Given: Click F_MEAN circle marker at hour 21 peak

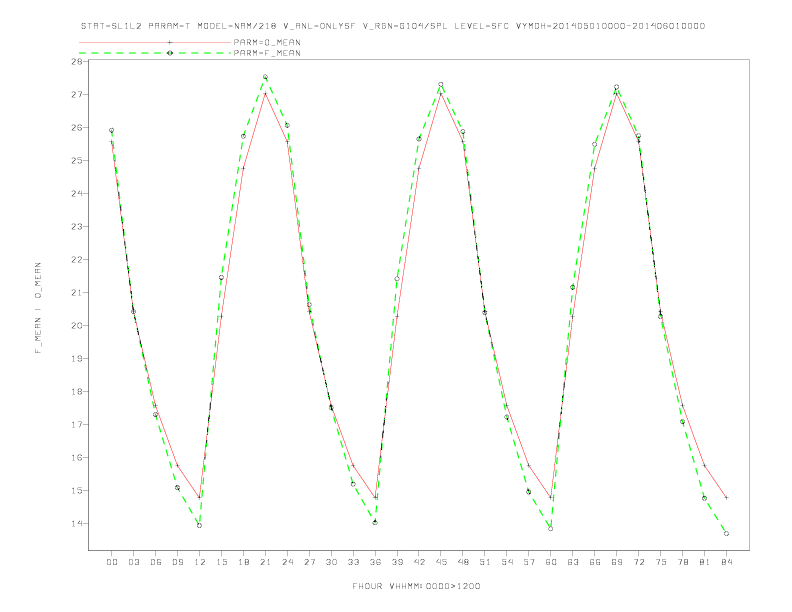Looking at the screenshot, I should click(265, 77).
